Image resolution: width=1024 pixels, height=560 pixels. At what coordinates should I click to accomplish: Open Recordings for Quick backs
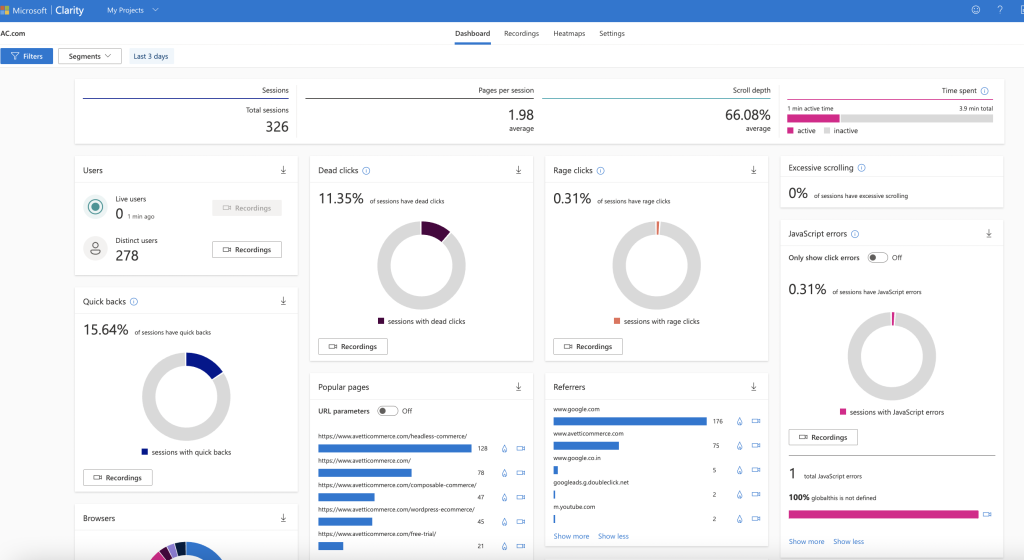pos(118,478)
